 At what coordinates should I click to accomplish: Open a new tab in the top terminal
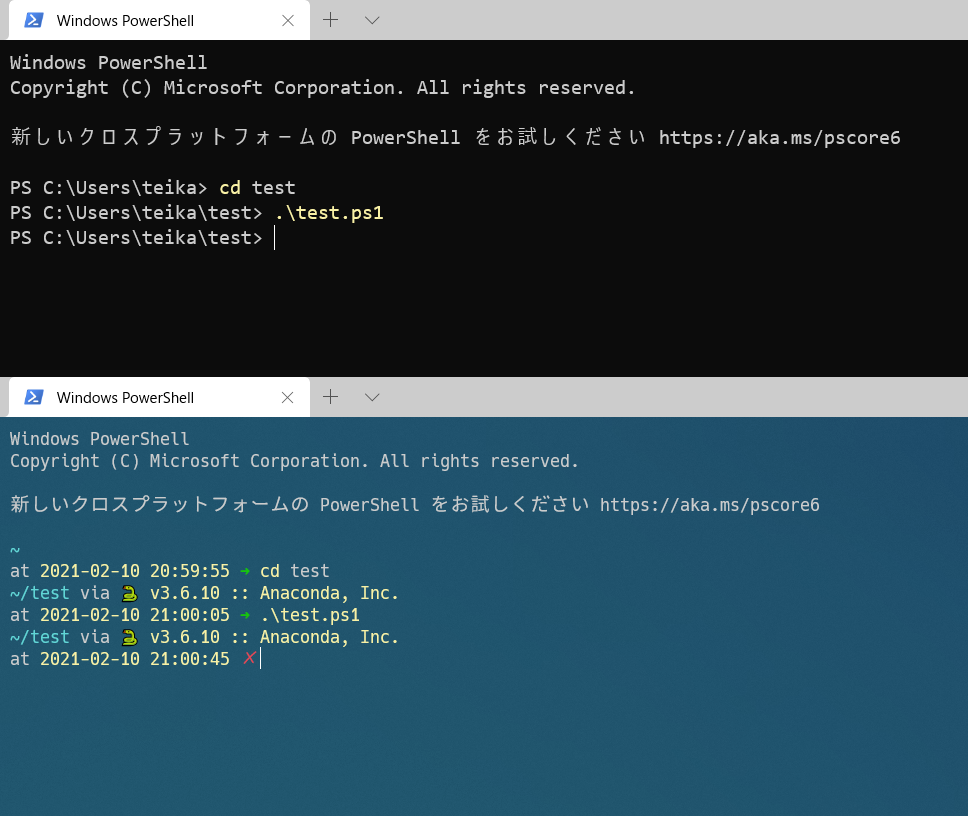[331, 20]
